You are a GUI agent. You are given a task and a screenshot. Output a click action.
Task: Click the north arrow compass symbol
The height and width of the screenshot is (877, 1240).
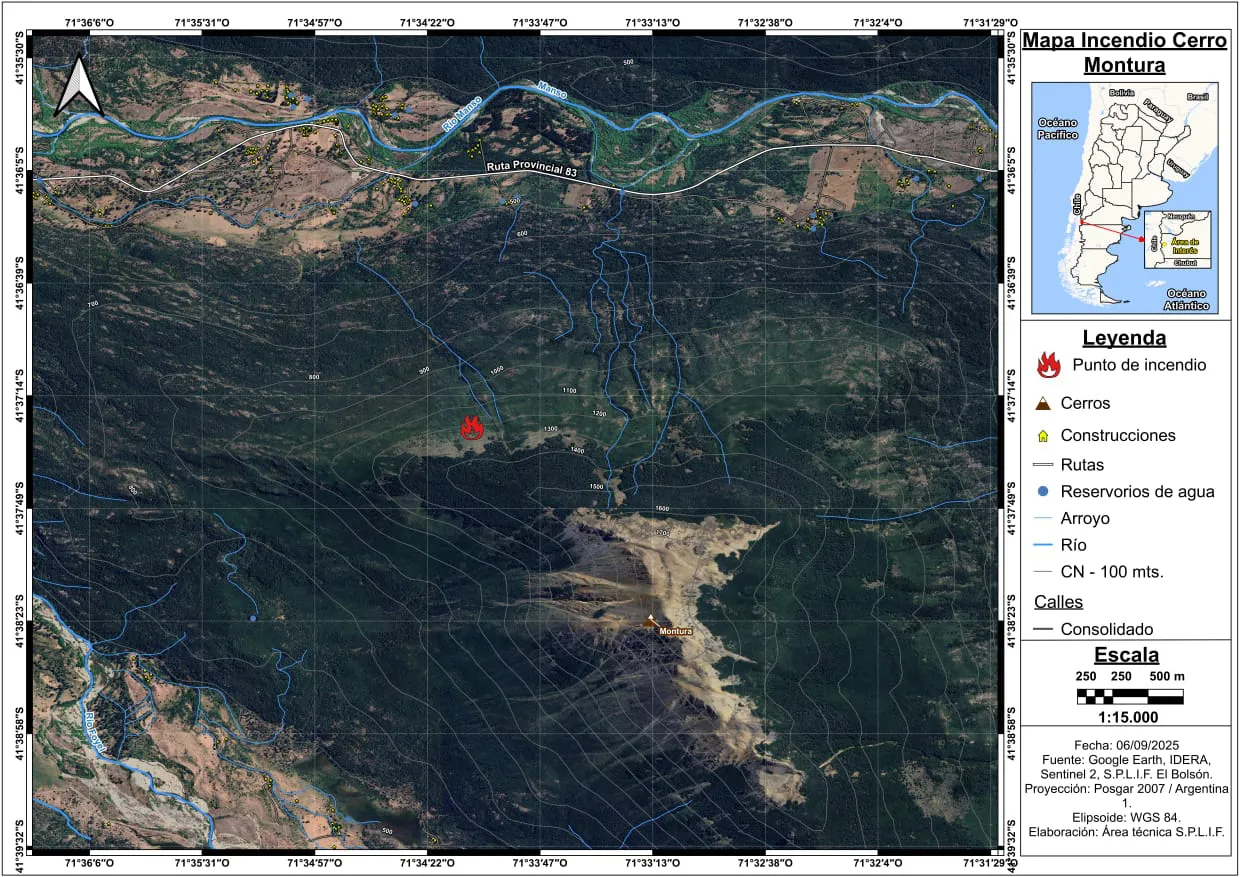78,85
